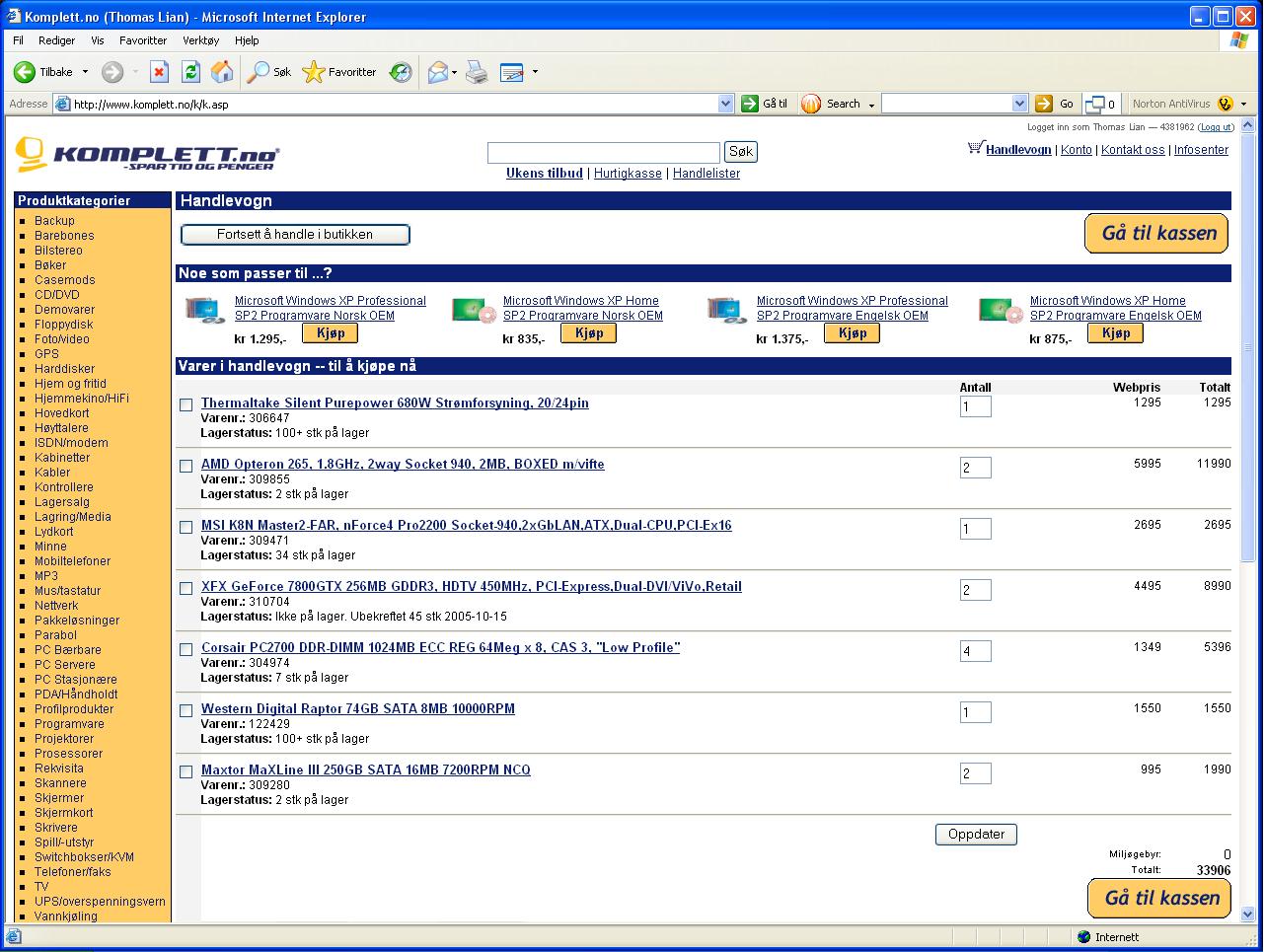
Task: Click Fortsett å handle i butikken button
Action: click(x=295, y=235)
